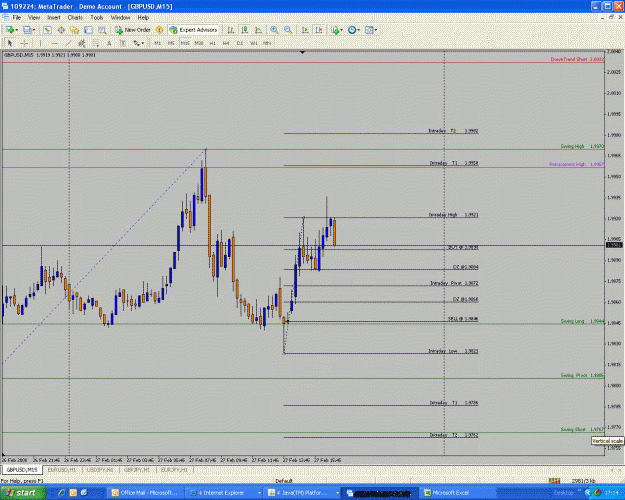Image resolution: width=625 pixels, height=500 pixels.
Task: Switch to the USDJPY,H1 chart tab
Action: [100, 470]
